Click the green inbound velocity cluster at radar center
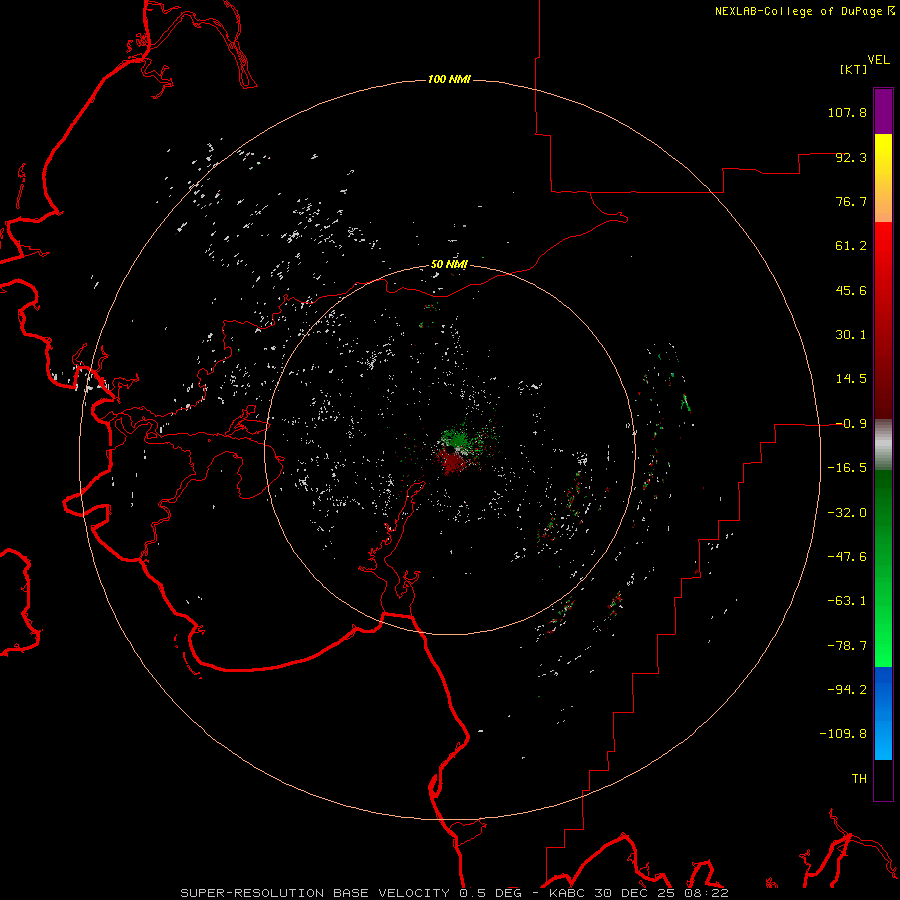900x900 pixels. 458,439
